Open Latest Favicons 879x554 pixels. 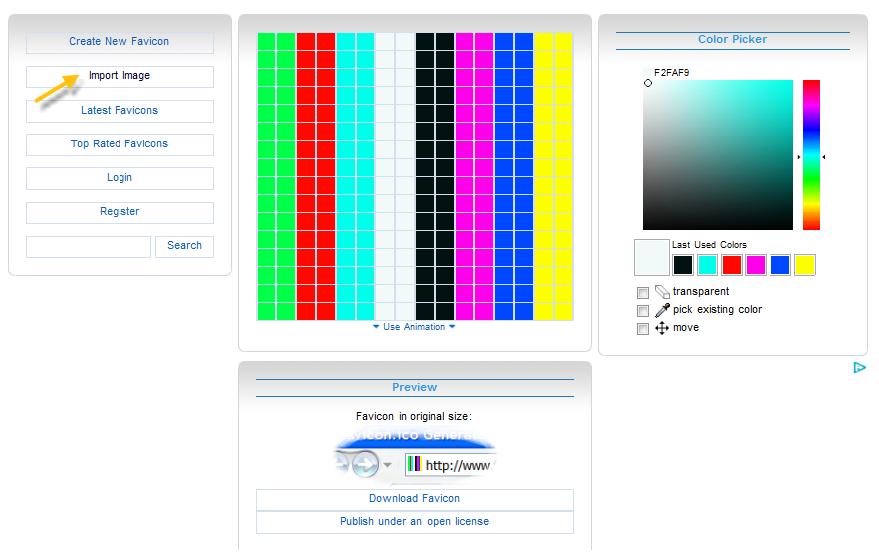coord(119,110)
